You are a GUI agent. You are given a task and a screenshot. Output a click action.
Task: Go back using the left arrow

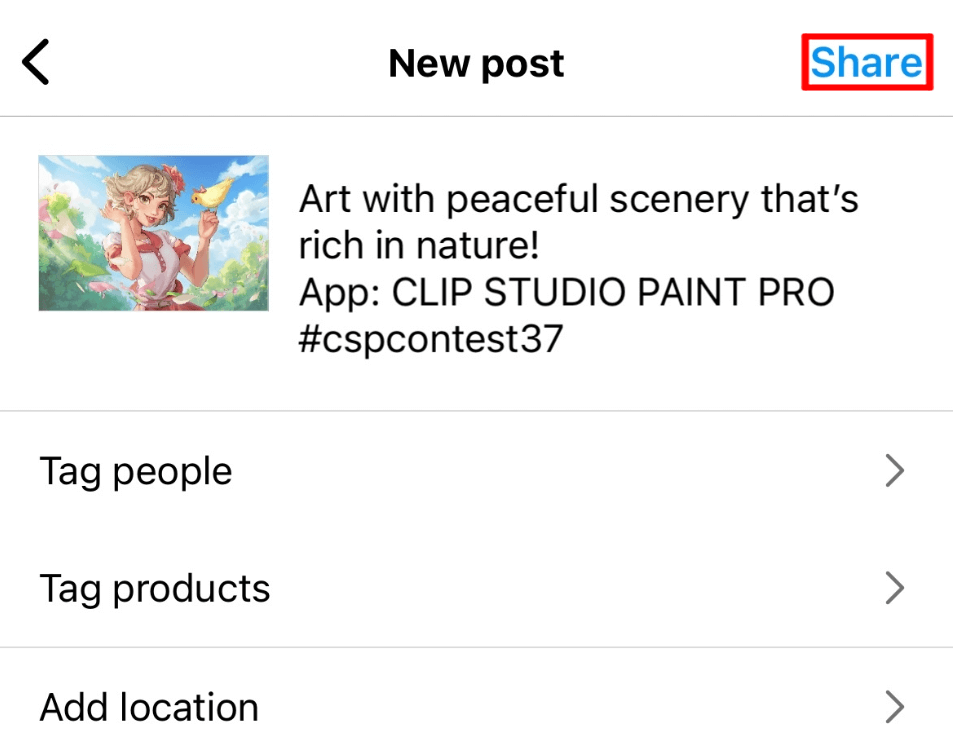coord(35,63)
